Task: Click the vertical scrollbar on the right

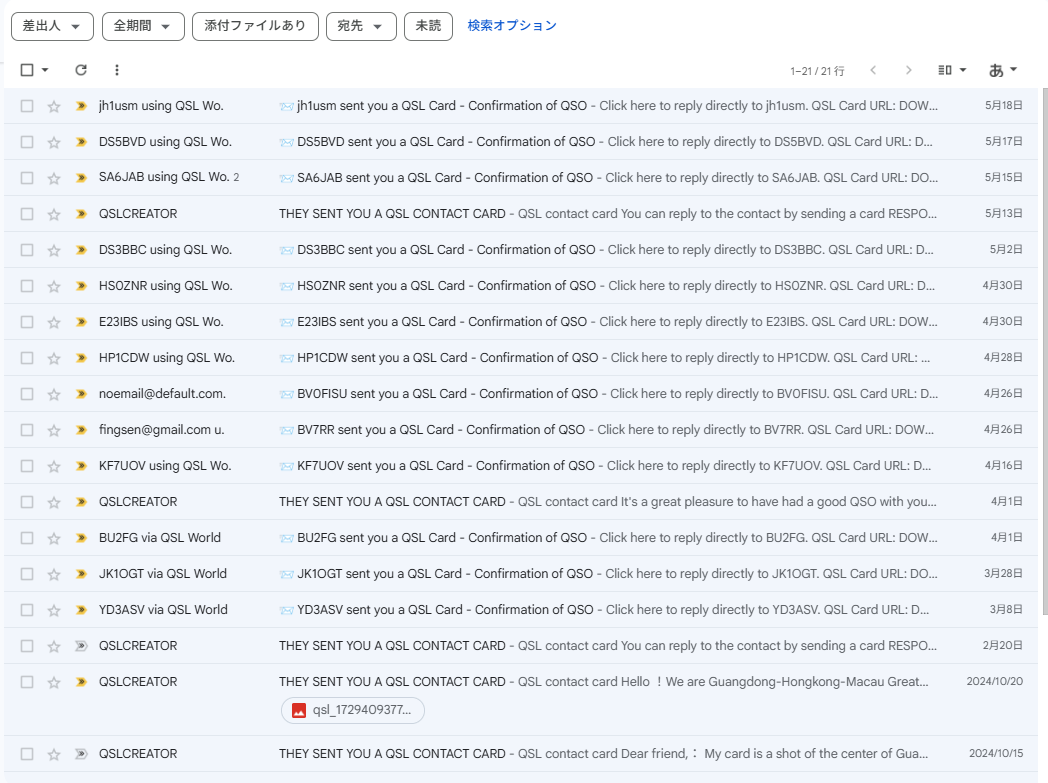Action: tap(1044, 351)
